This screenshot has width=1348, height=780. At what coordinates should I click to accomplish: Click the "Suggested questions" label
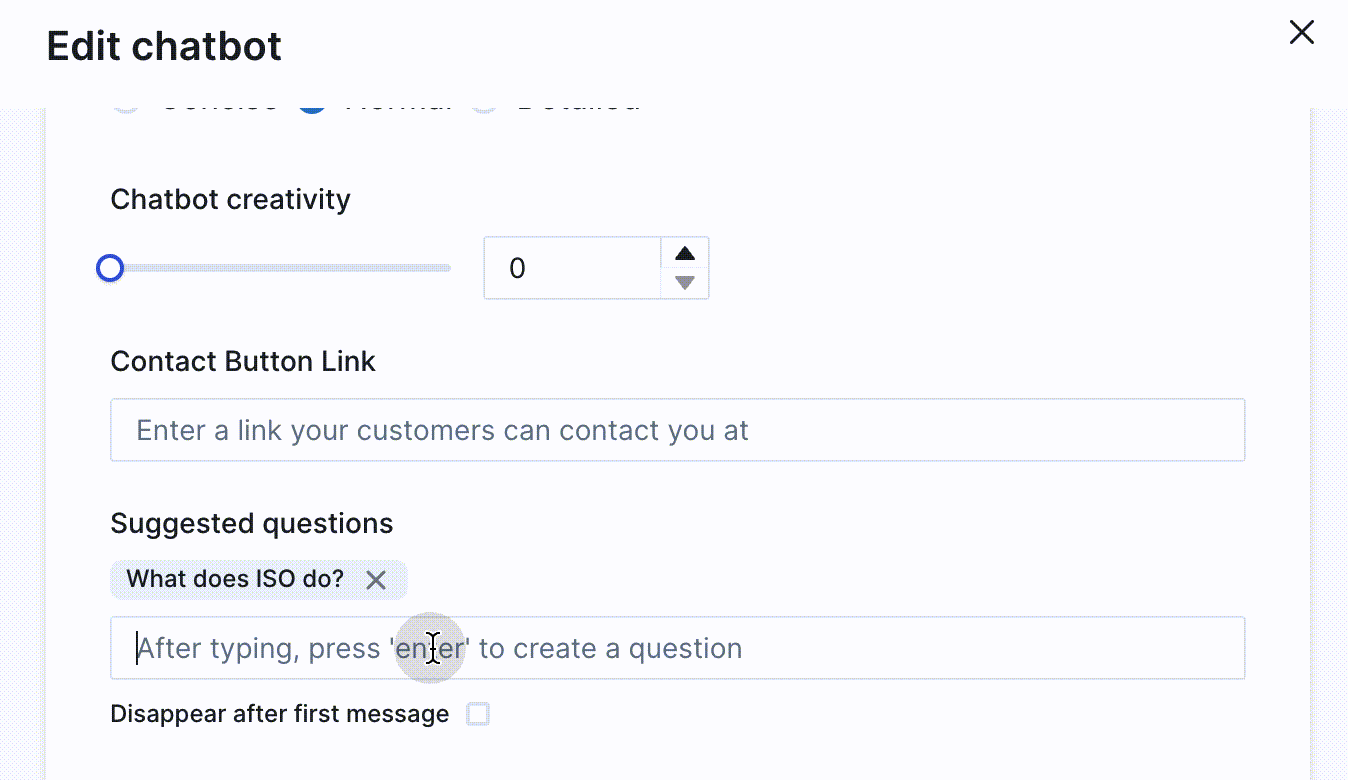coord(252,523)
